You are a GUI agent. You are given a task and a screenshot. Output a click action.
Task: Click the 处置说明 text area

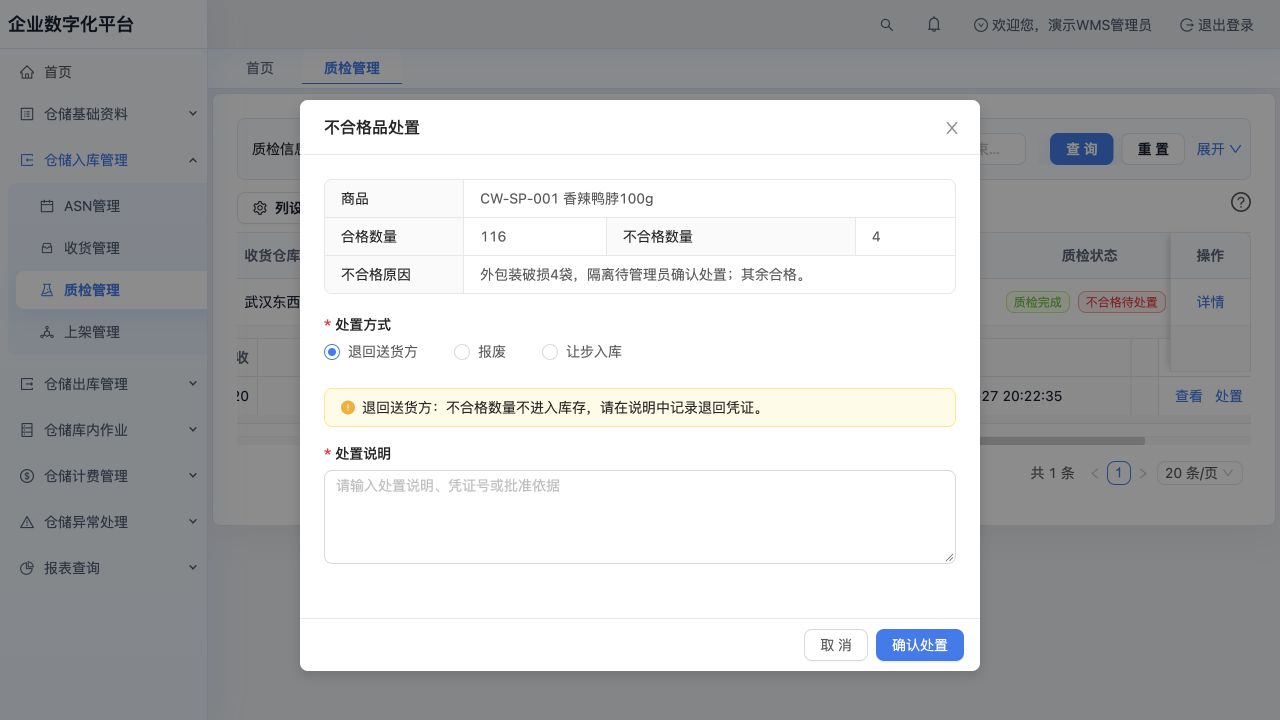[640, 517]
